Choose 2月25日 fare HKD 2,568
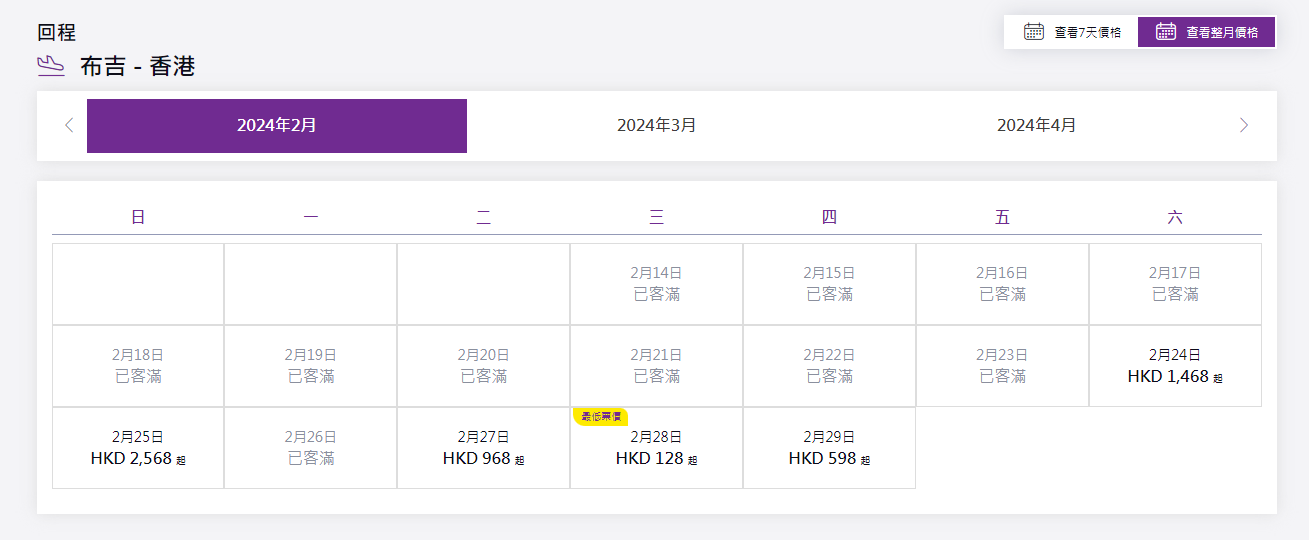 coord(138,448)
